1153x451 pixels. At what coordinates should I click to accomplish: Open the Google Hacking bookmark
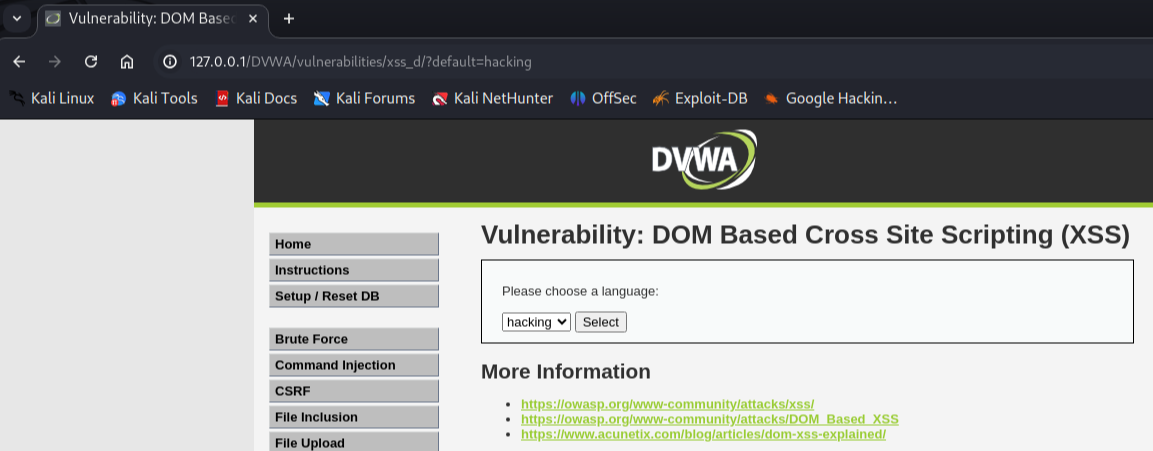click(x=830, y=98)
